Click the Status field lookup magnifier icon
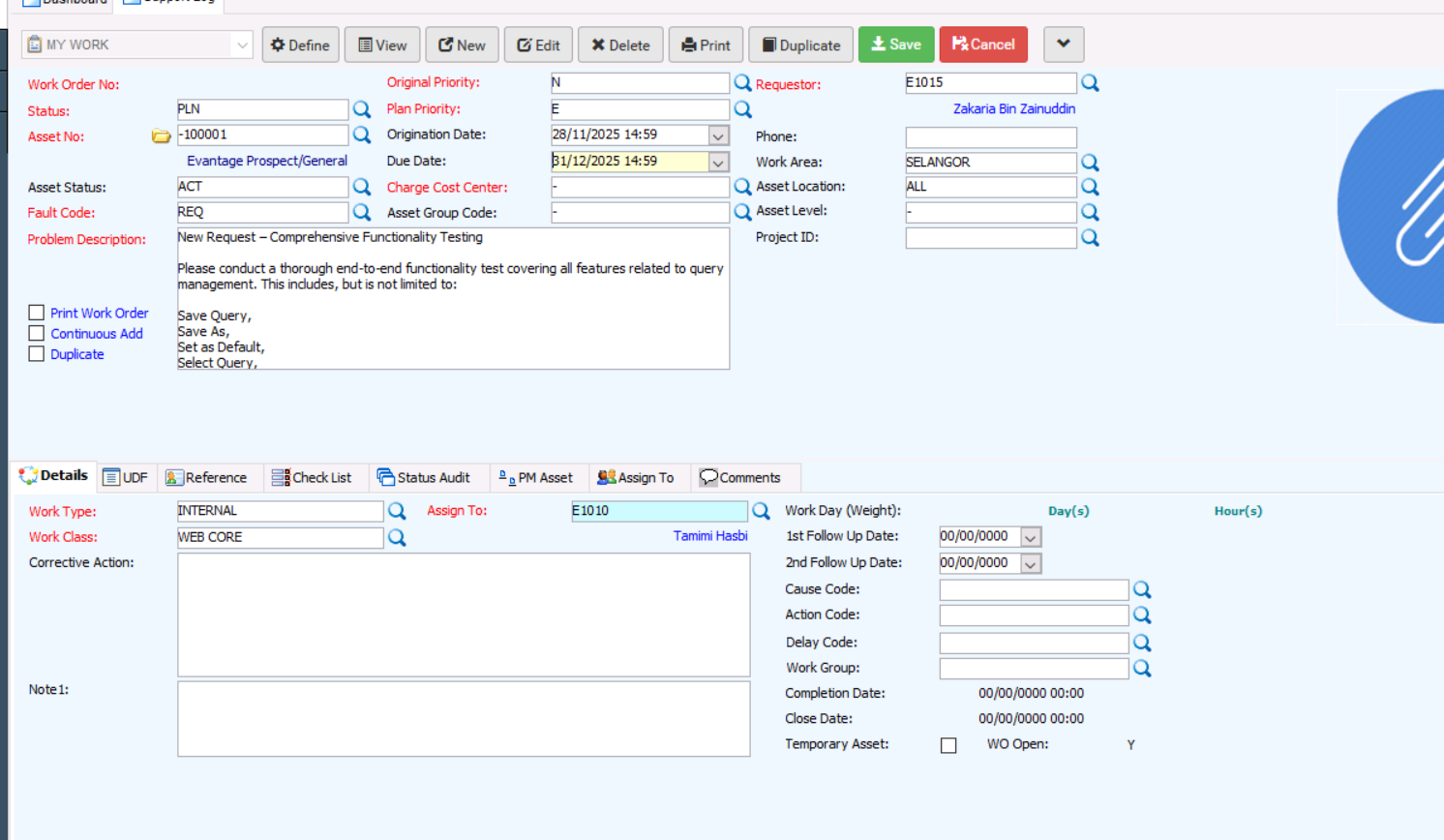1444x840 pixels. [362, 109]
